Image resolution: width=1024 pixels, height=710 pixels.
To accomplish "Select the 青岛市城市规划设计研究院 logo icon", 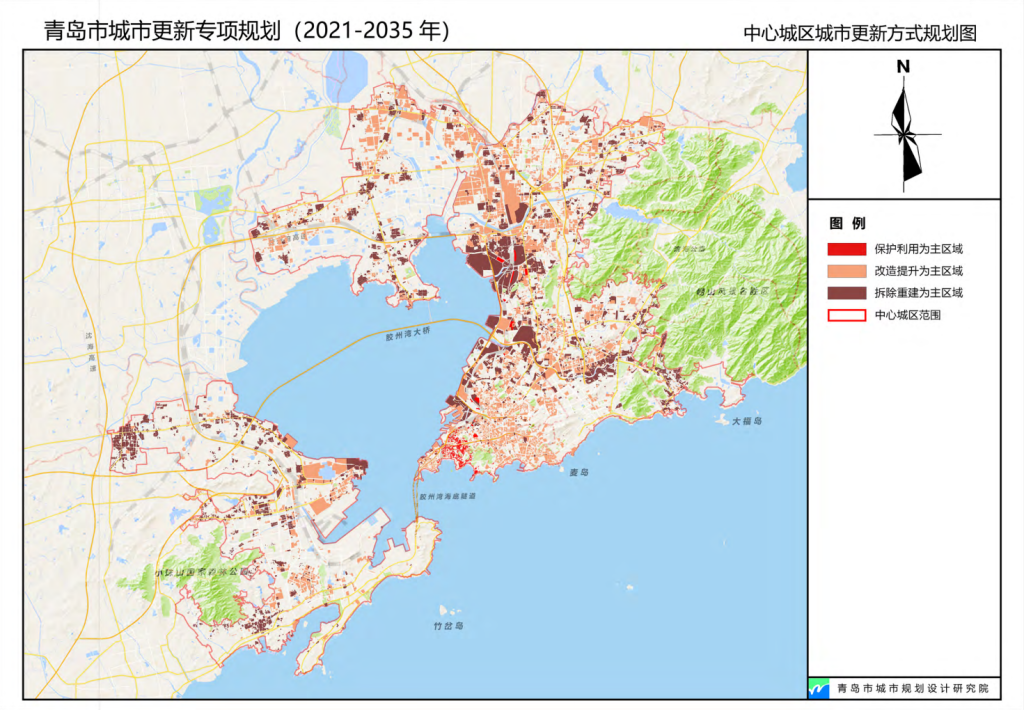I will 820,687.
